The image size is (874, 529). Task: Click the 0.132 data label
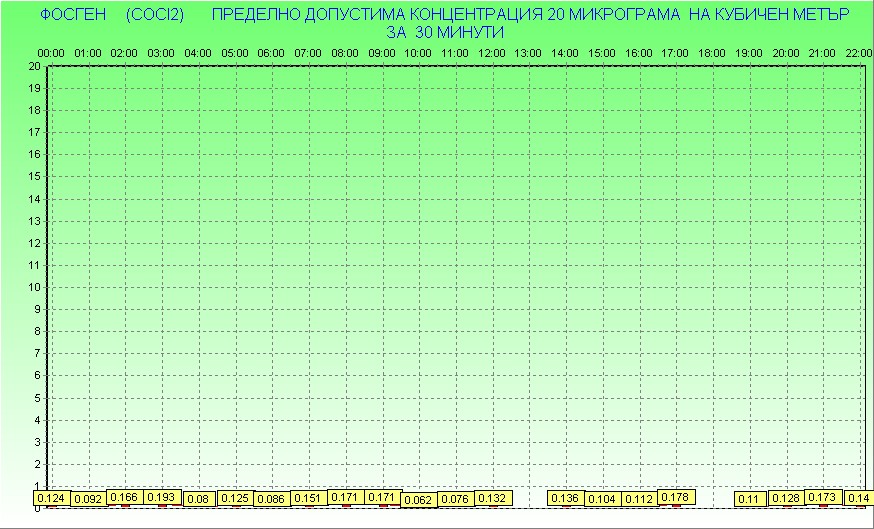tap(493, 498)
